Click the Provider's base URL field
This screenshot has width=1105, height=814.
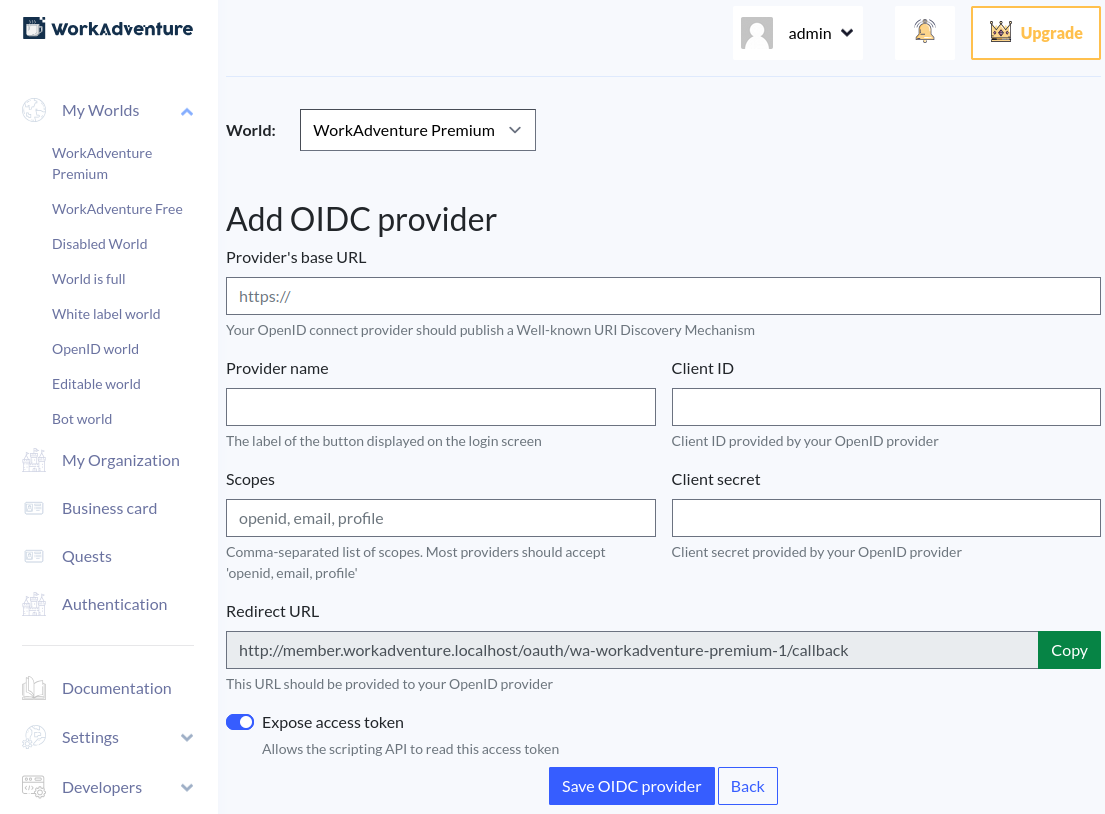pyautogui.click(x=663, y=295)
